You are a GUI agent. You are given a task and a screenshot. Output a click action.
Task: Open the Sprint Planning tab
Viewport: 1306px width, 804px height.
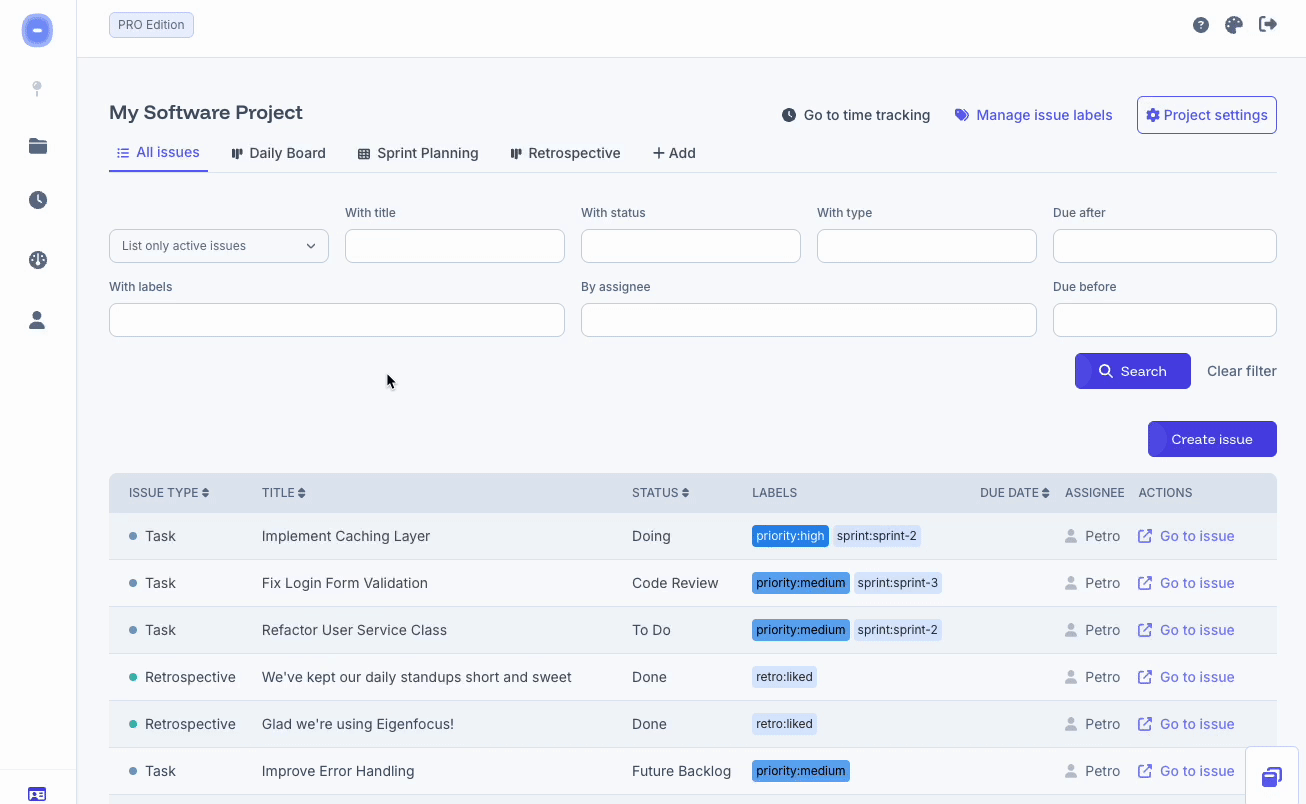tap(418, 153)
